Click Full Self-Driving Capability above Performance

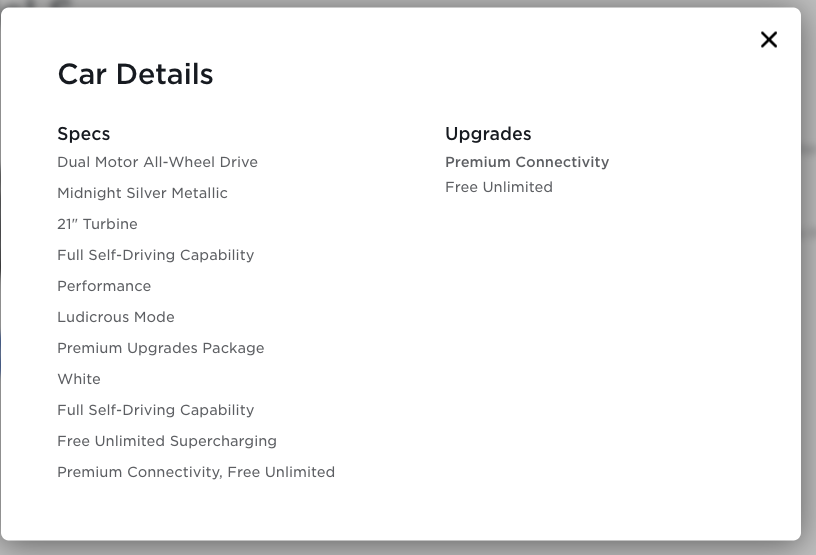[x=155, y=255]
